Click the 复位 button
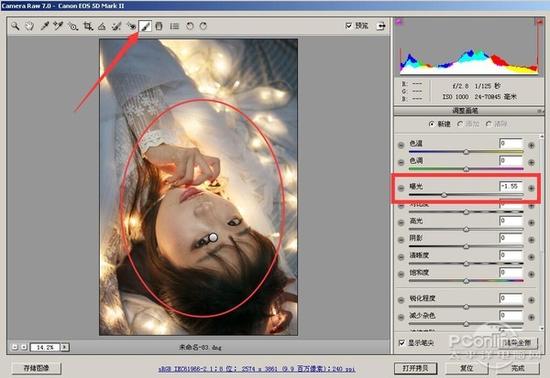Viewport: 550px width, 378px height. 467,368
